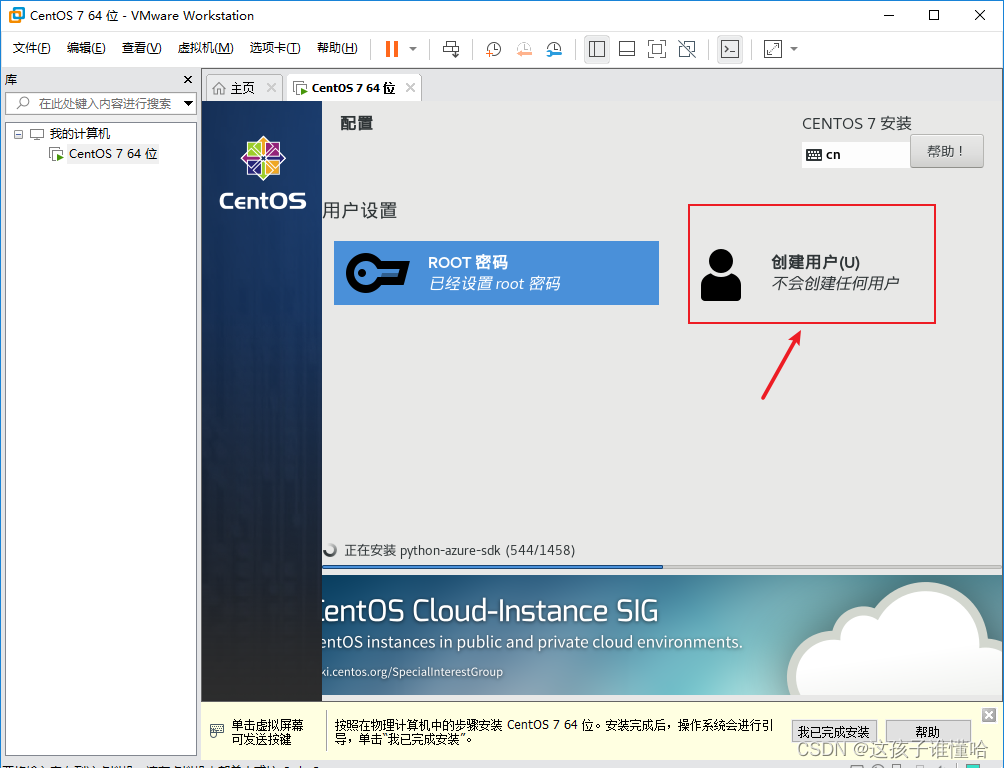Screen dimensions: 1004x768
Task: Maximize the VMware Workstation window
Action: [x=934, y=15]
